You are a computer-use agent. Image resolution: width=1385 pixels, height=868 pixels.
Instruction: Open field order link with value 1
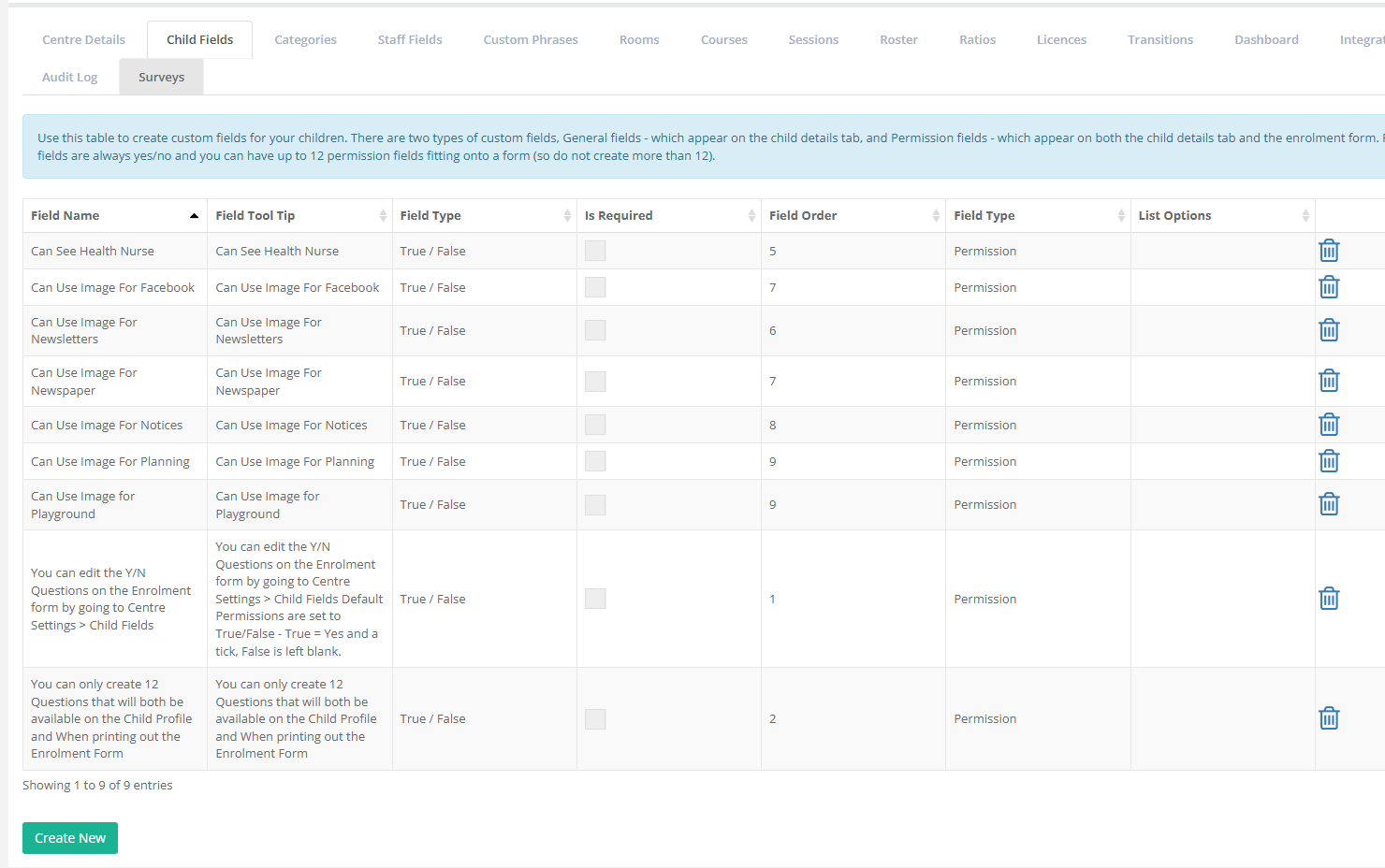pos(772,599)
